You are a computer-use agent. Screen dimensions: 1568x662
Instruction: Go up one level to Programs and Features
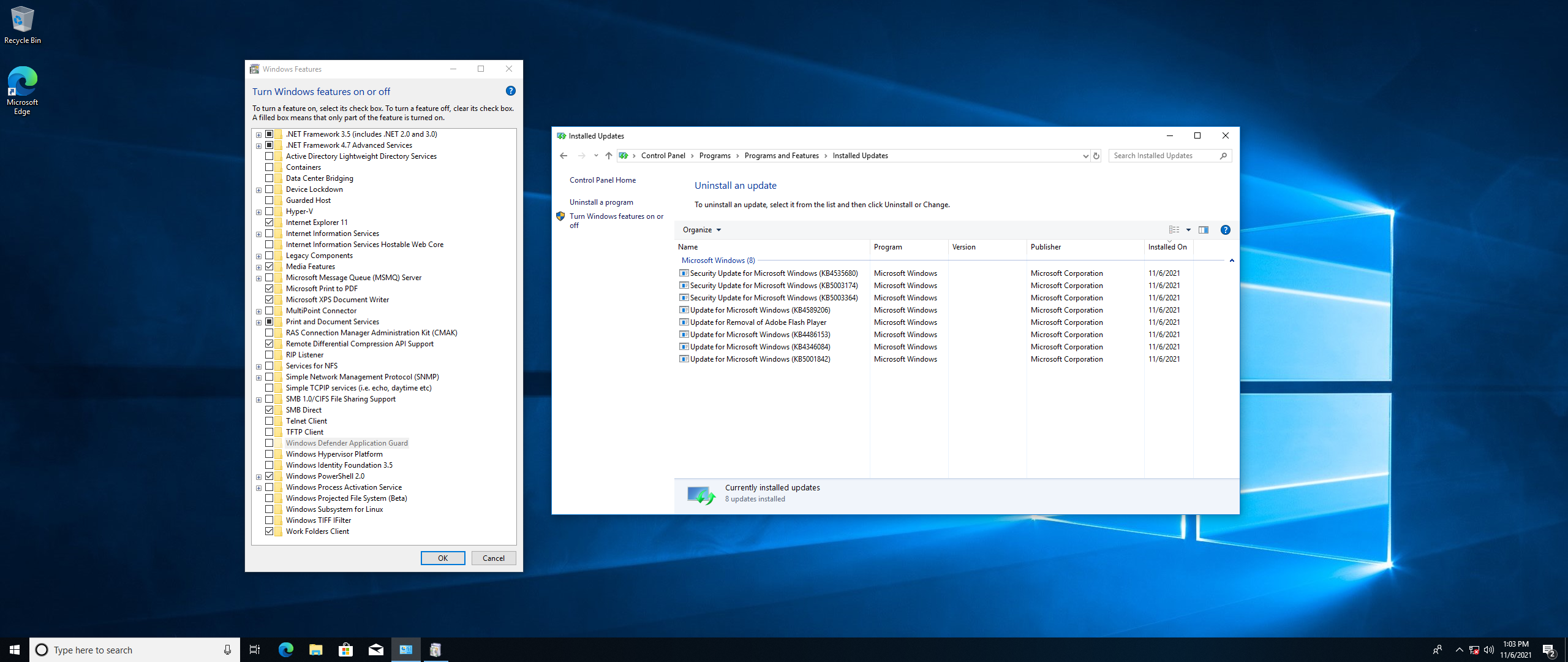(x=608, y=156)
